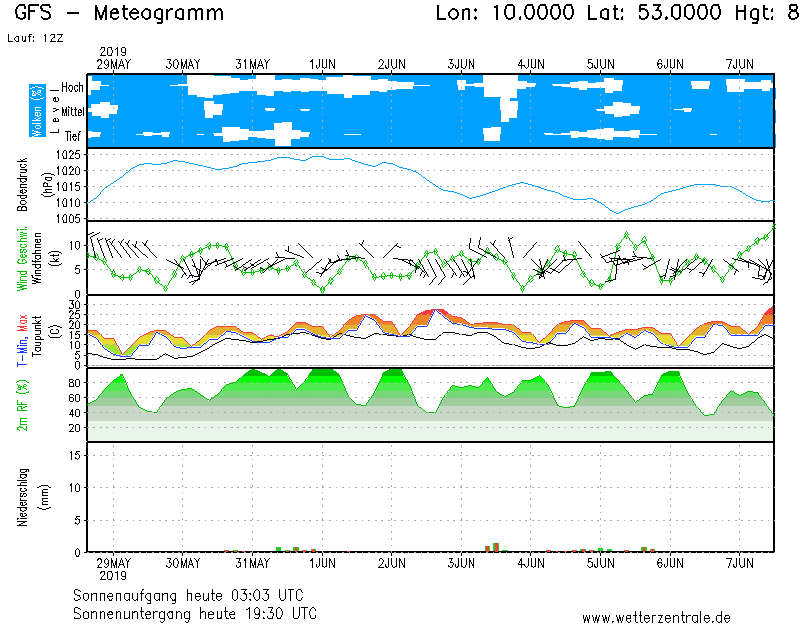Click the 2m RF (%) humidity label
The height and width of the screenshot is (625, 800).
[22, 405]
